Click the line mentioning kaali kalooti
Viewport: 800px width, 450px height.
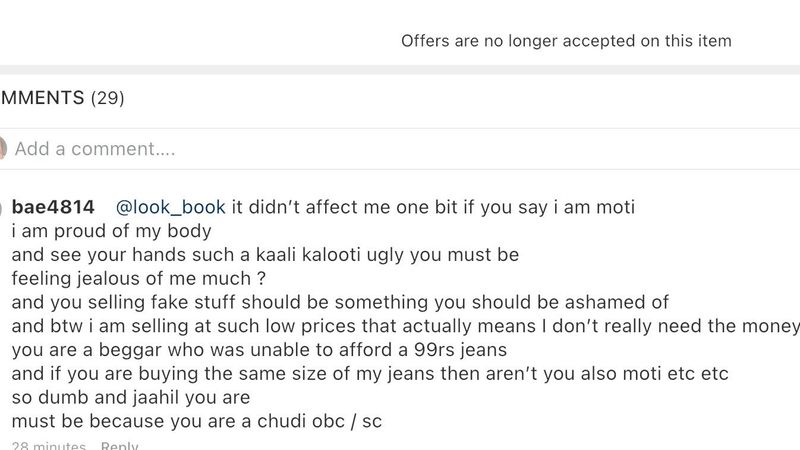tap(265, 255)
